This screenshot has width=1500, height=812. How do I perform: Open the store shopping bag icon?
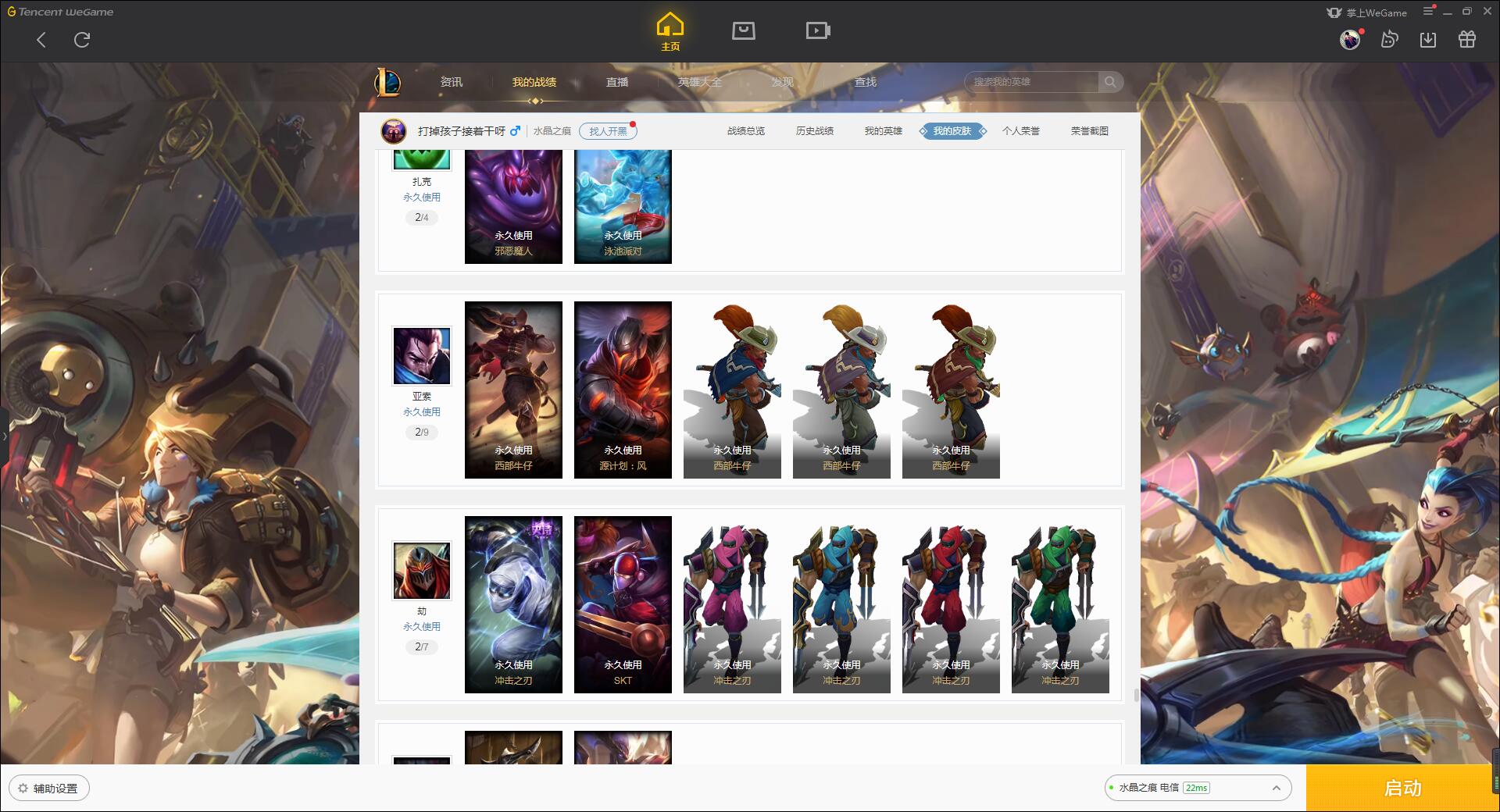point(743,31)
